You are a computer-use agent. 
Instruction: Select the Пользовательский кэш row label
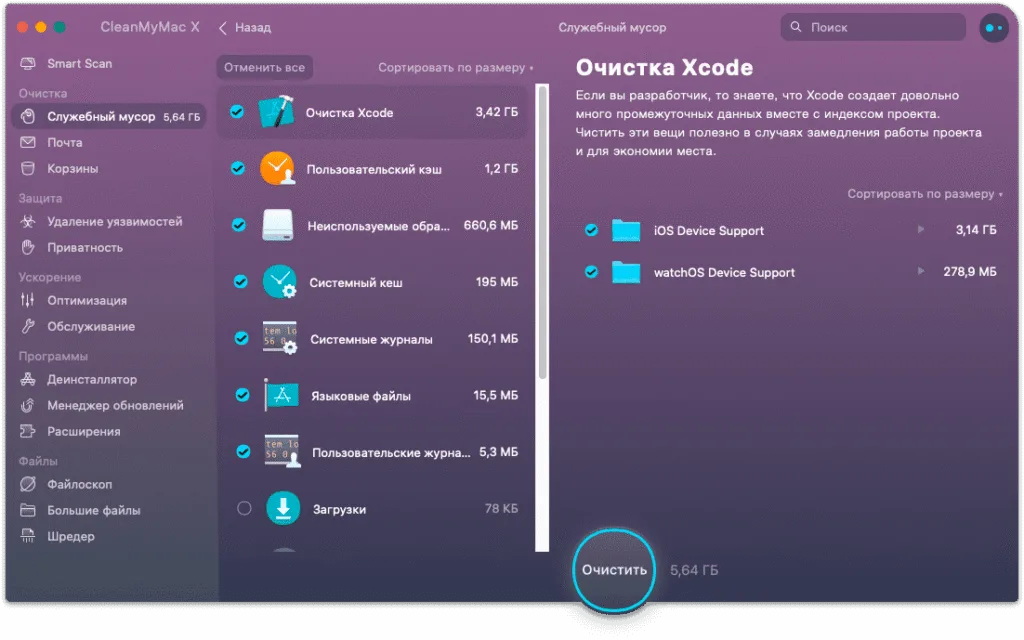coord(374,169)
